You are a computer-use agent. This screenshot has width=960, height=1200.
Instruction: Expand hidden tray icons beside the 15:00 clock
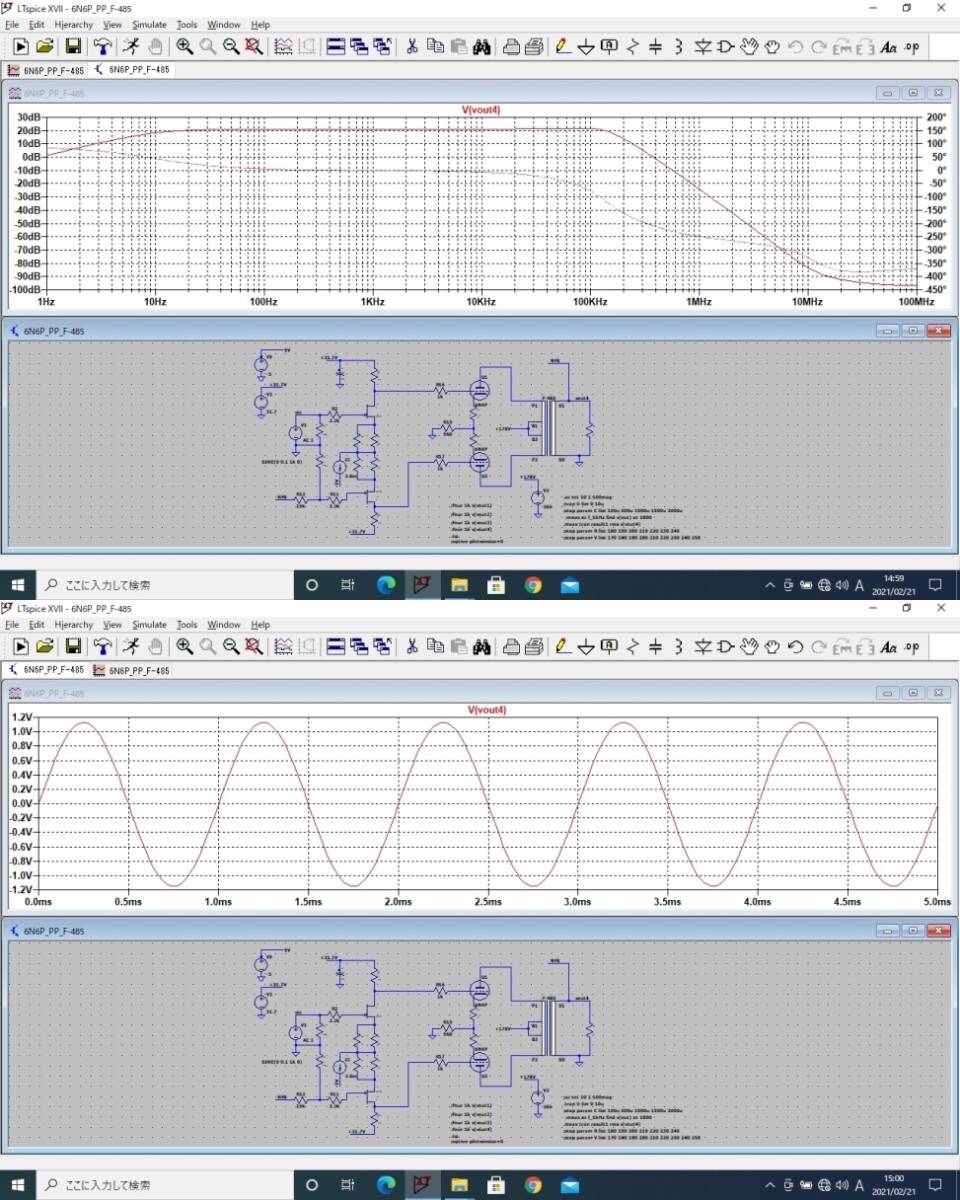pyautogui.click(x=770, y=1185)
